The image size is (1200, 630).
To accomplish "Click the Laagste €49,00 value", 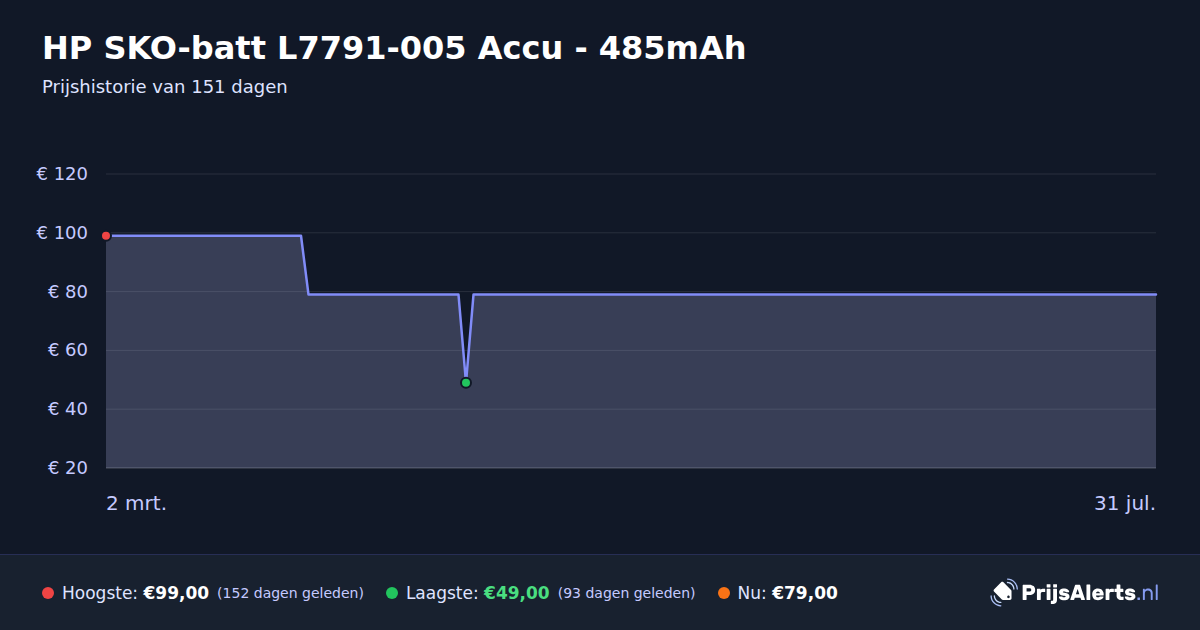I will pyautogui.click(x=517, y=593).
